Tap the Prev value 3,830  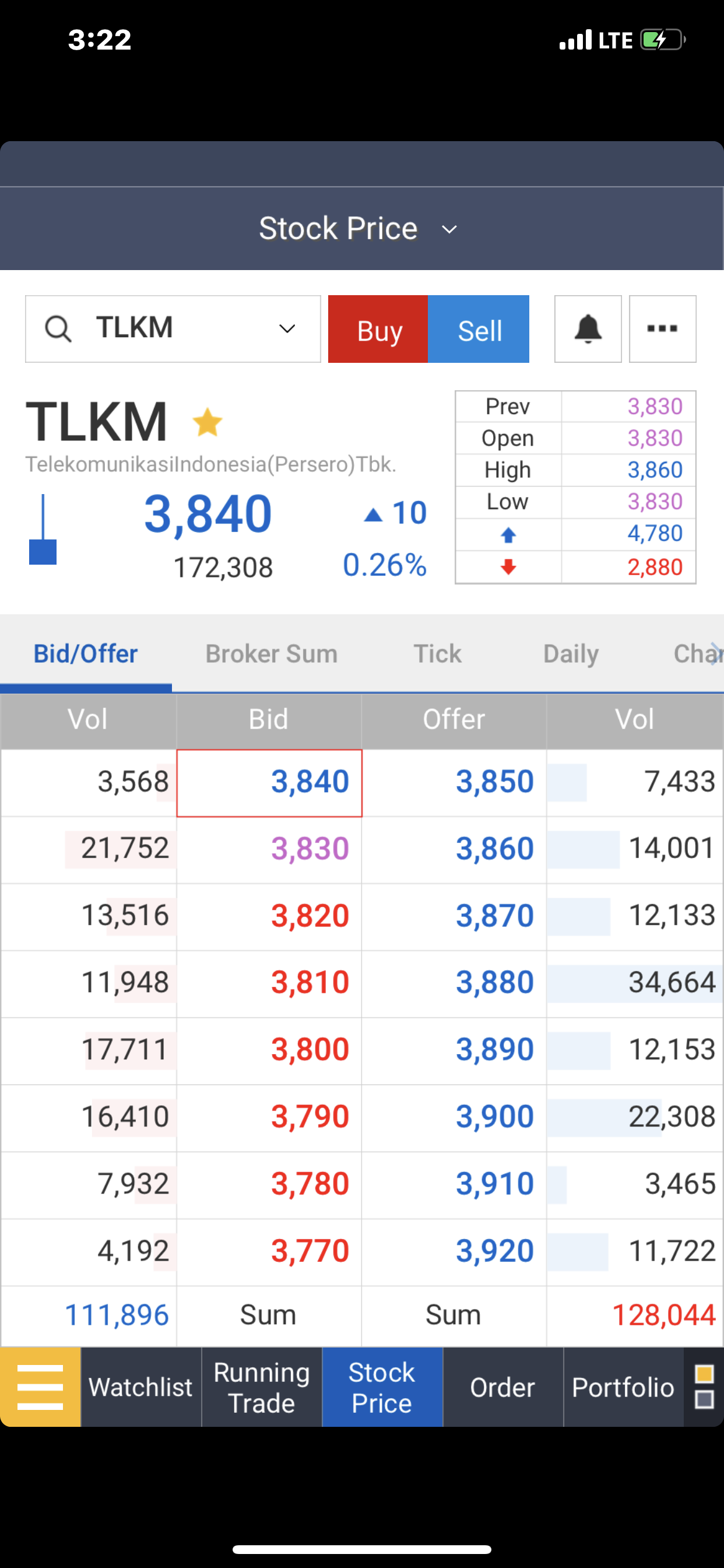(655, 407)
